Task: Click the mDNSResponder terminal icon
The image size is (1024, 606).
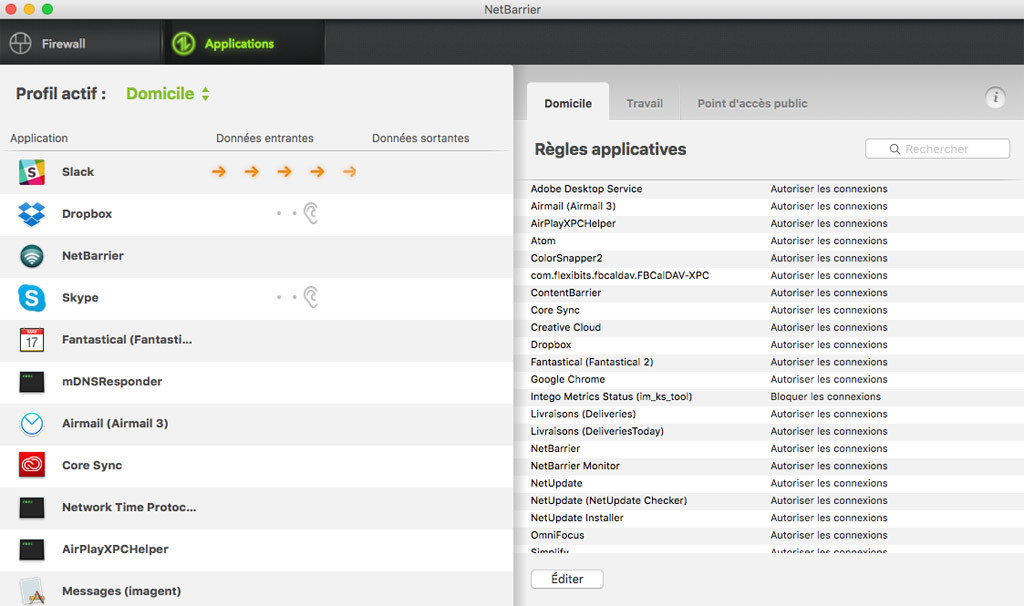Action: pos(31,381)
